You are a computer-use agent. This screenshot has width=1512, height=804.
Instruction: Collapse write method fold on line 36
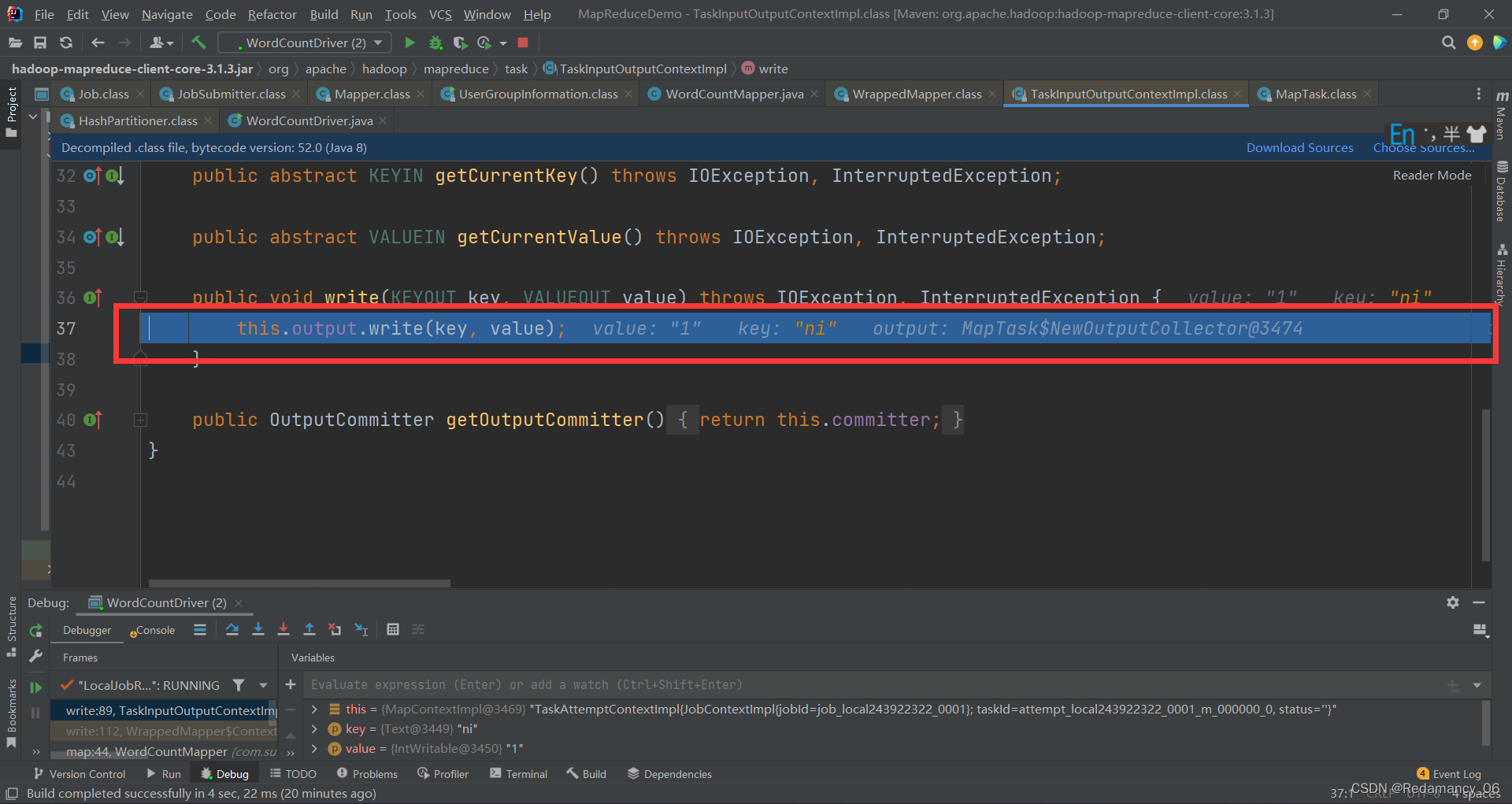[x=140, y=298]
